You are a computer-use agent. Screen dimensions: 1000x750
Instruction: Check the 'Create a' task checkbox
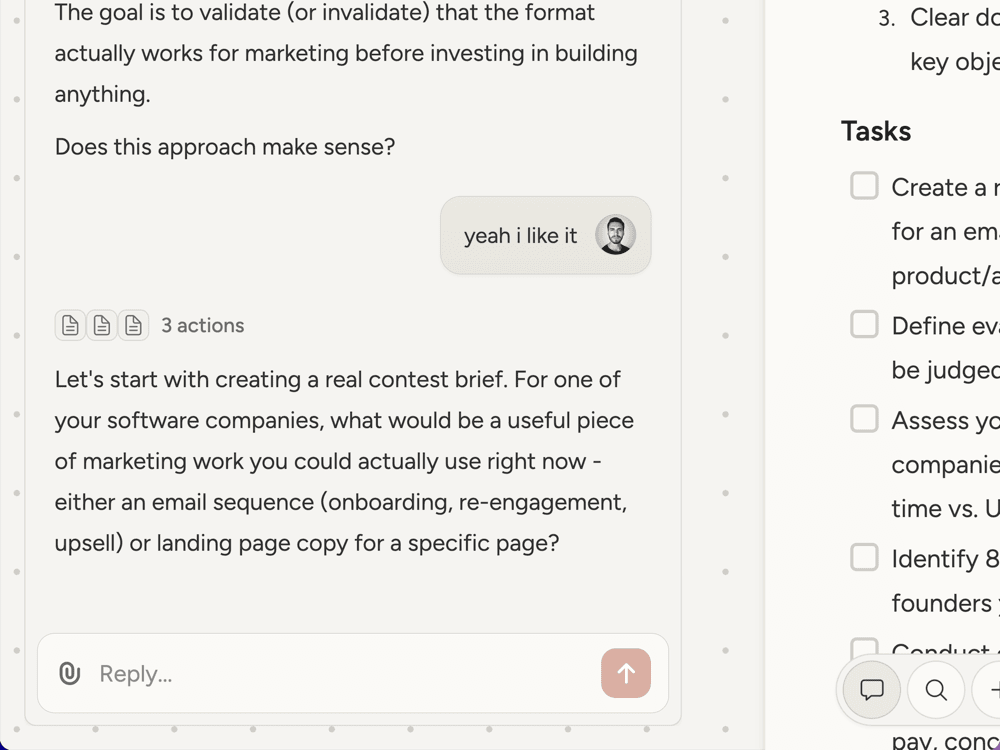[864, 186]
